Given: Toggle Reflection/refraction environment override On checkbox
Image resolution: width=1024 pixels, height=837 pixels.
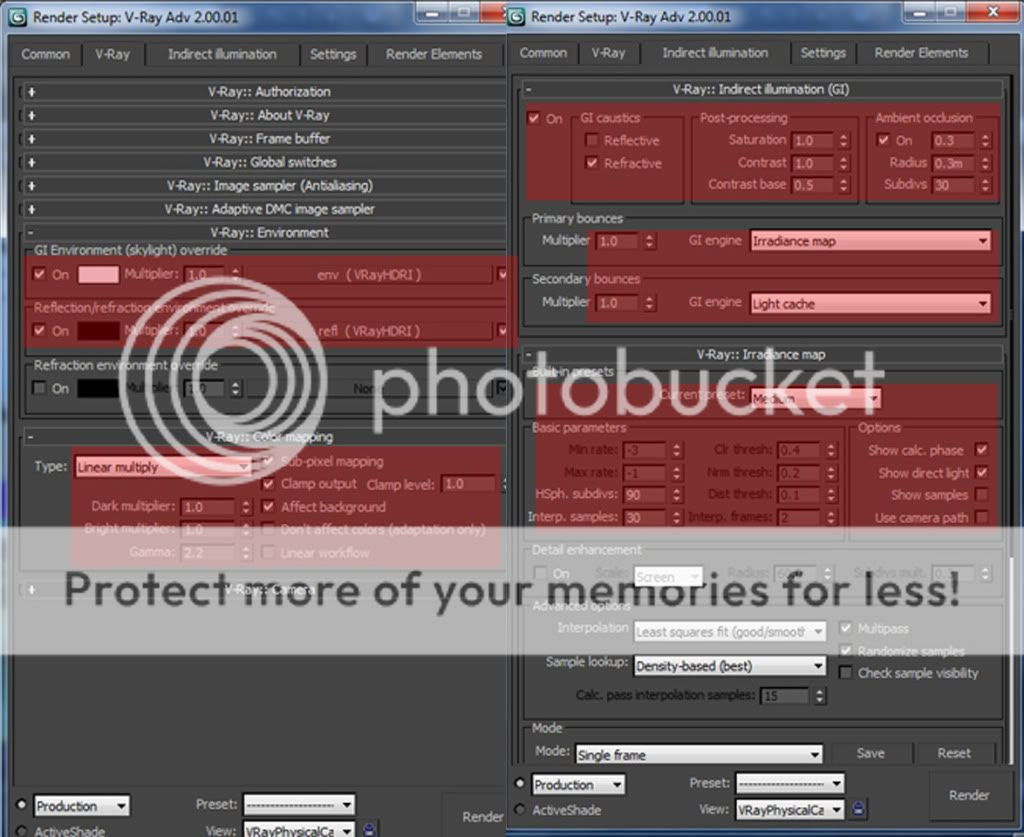Looking at the screenshot, I should [x=39, y=330].
